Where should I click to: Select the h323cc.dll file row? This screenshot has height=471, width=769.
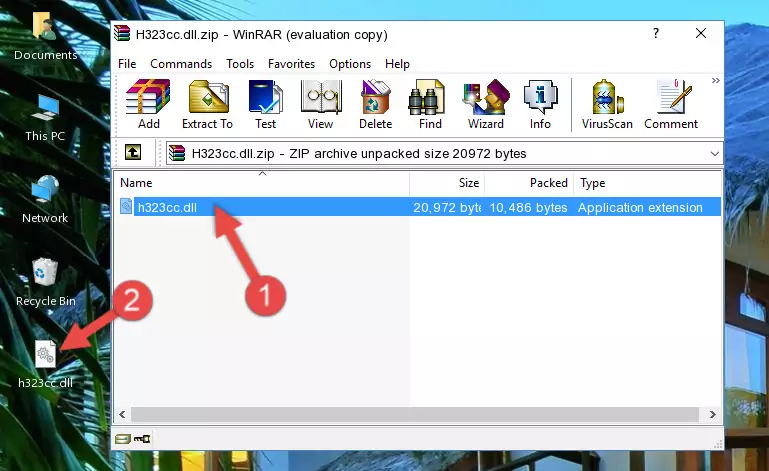419,207
